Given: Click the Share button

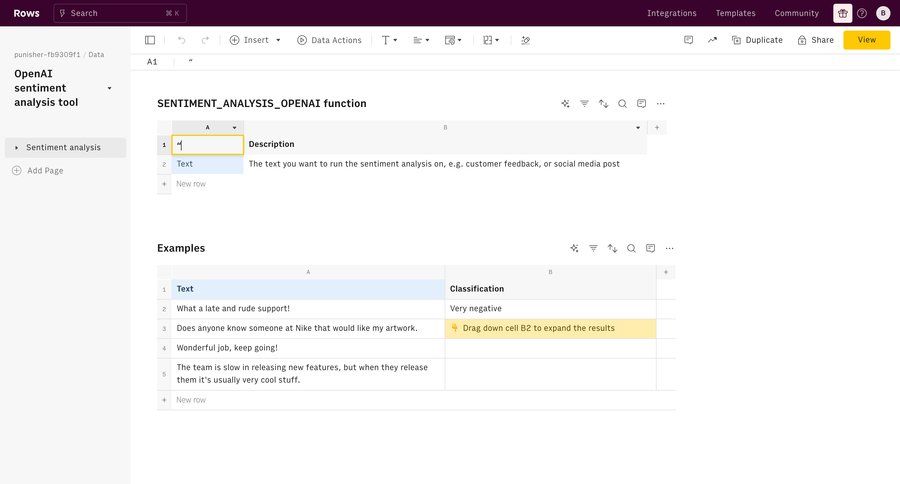Looking at the screenshot, I should click(x=815, y=40).
